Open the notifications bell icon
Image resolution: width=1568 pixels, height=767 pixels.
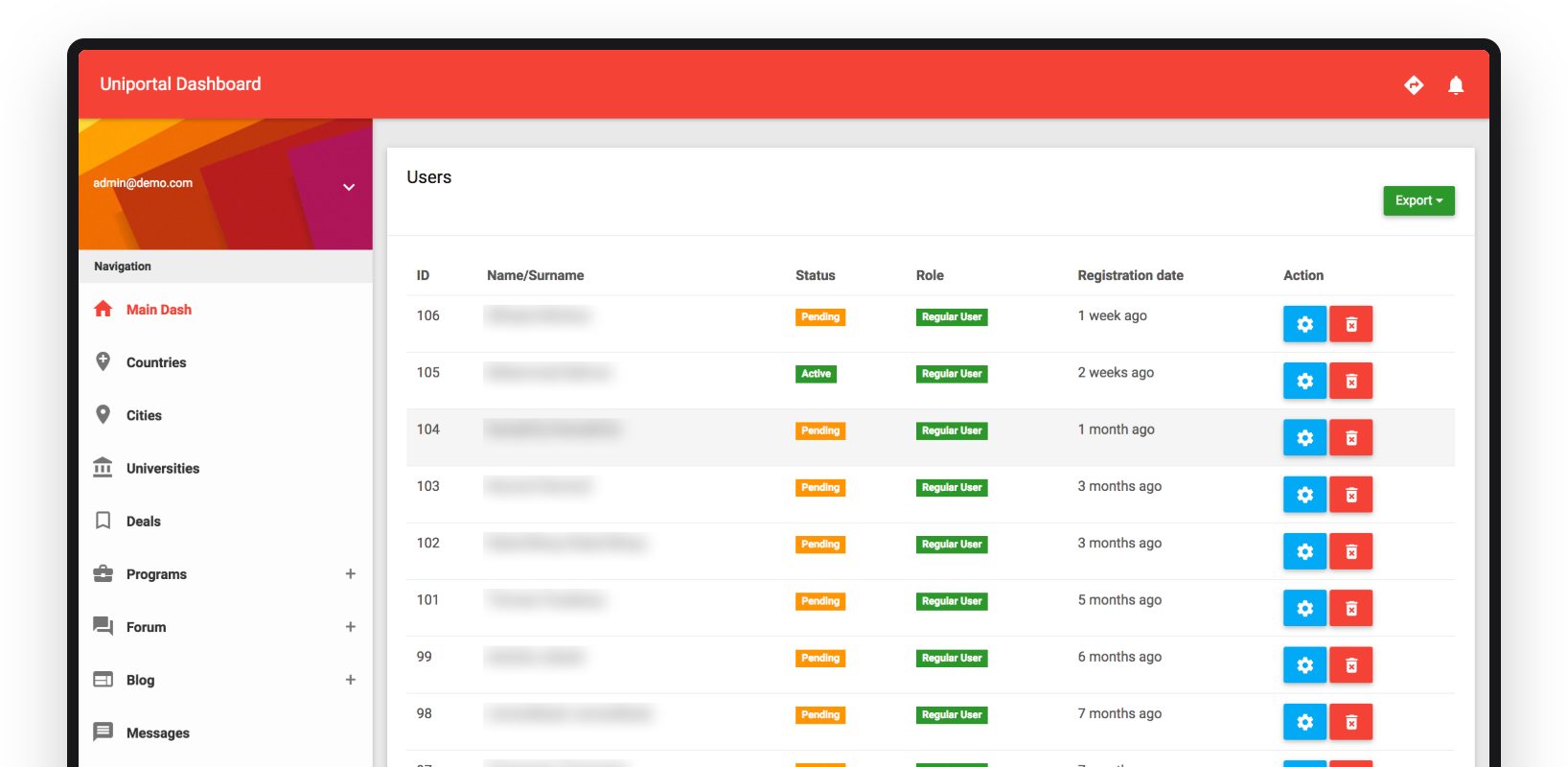click(1456, 85)
